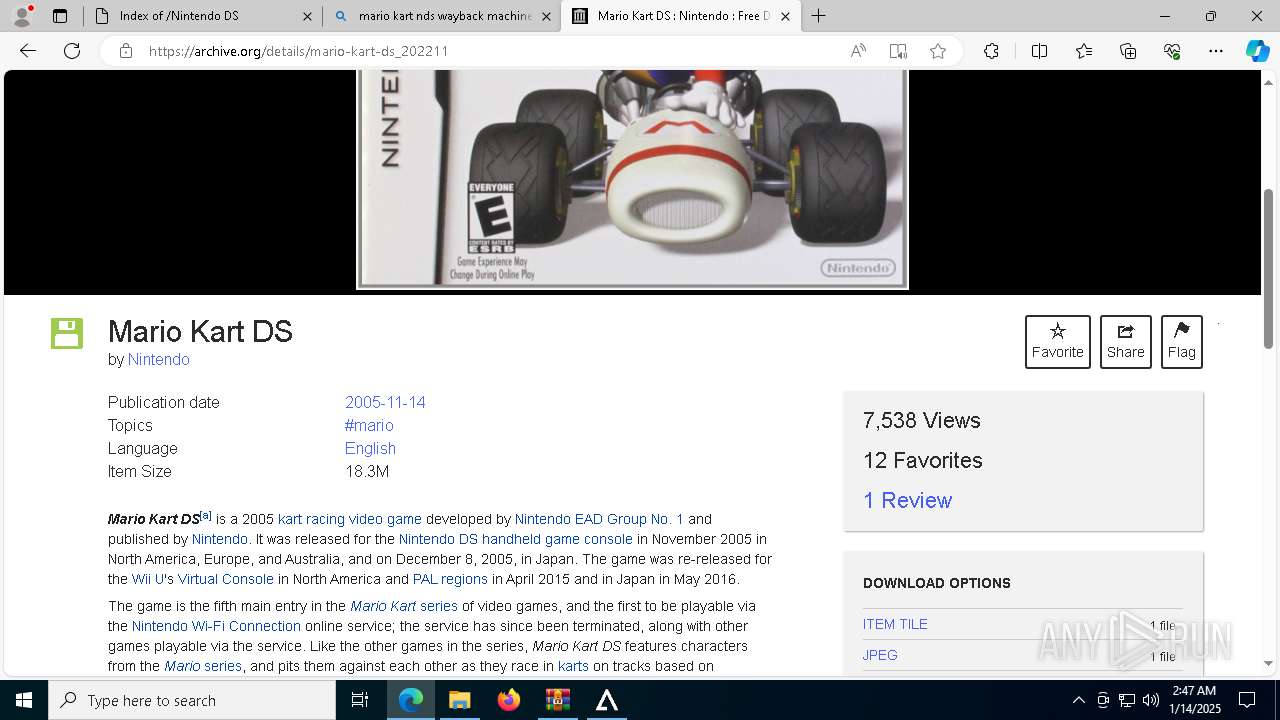Switch to Index of /Nintendo DS tab
Screen dimensions: 1280x720
coord(203,16)
